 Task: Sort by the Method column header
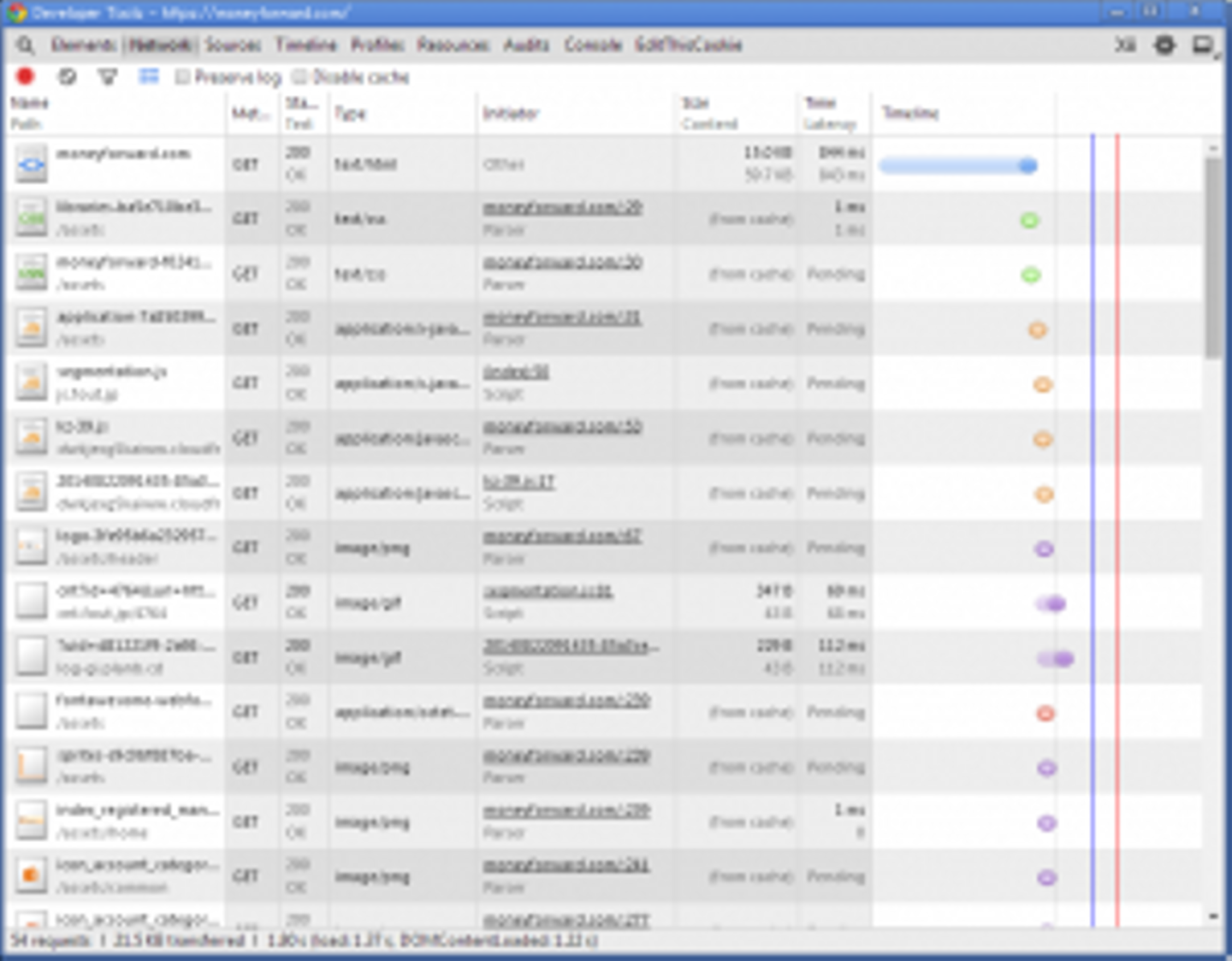pos(252,113)
